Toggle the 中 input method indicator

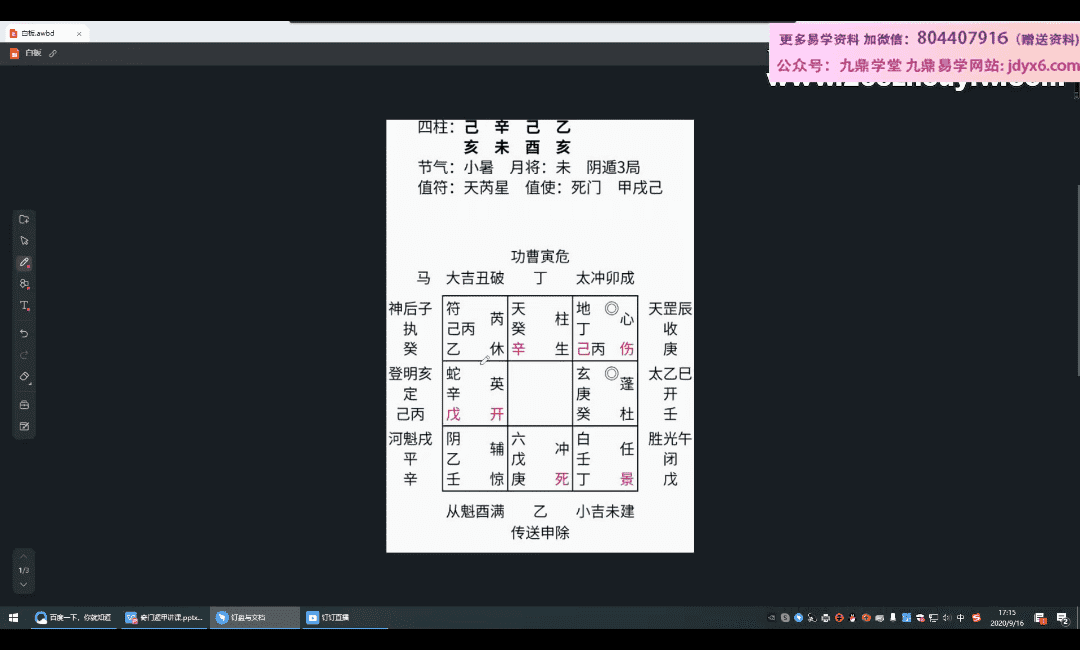pos(961,618)
